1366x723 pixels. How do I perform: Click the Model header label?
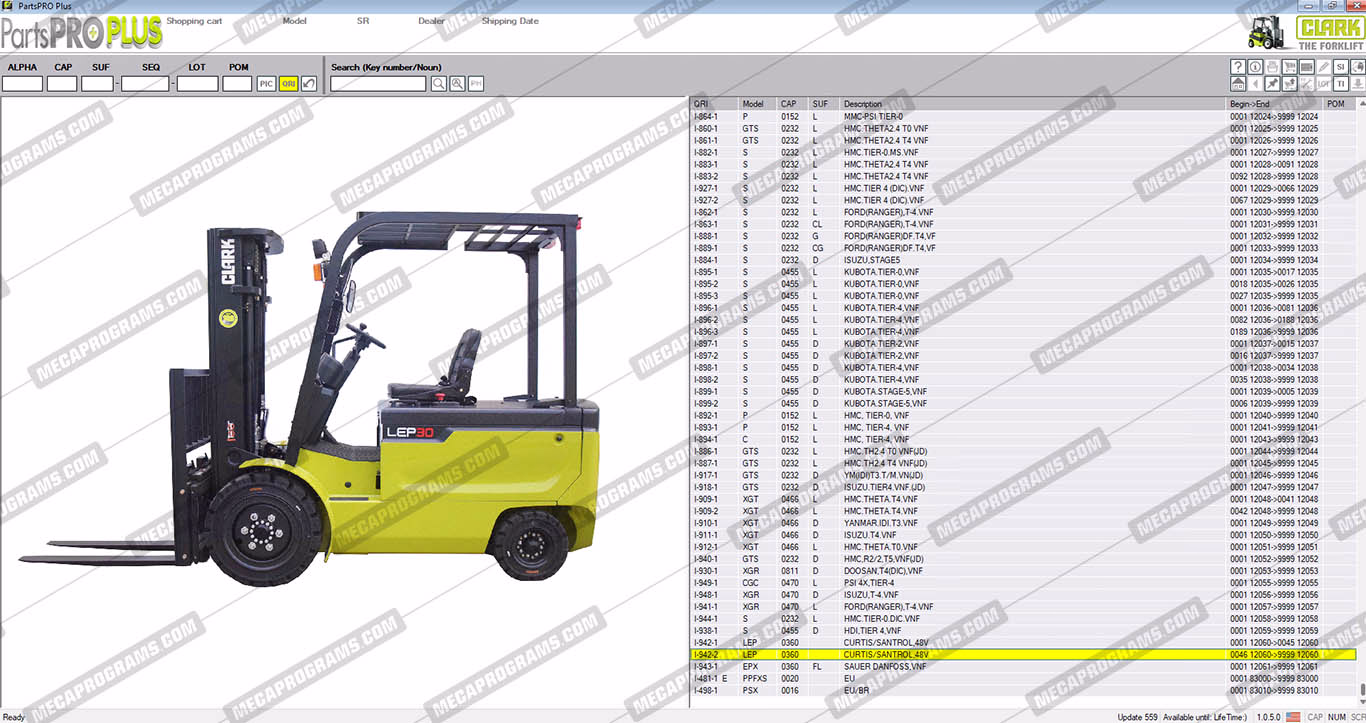click(294, 21)
